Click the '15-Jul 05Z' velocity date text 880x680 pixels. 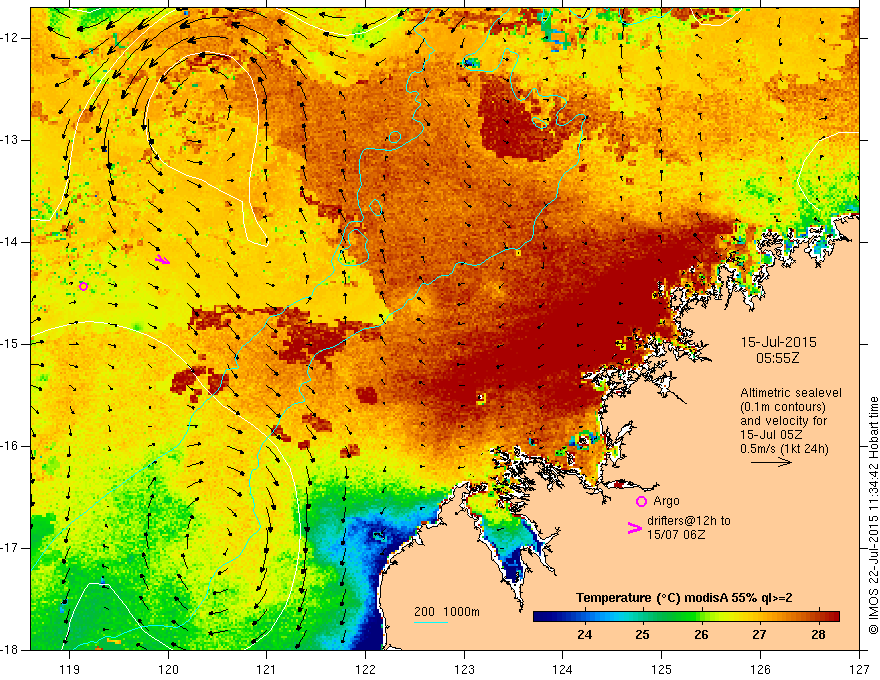(x=771, y=435)
